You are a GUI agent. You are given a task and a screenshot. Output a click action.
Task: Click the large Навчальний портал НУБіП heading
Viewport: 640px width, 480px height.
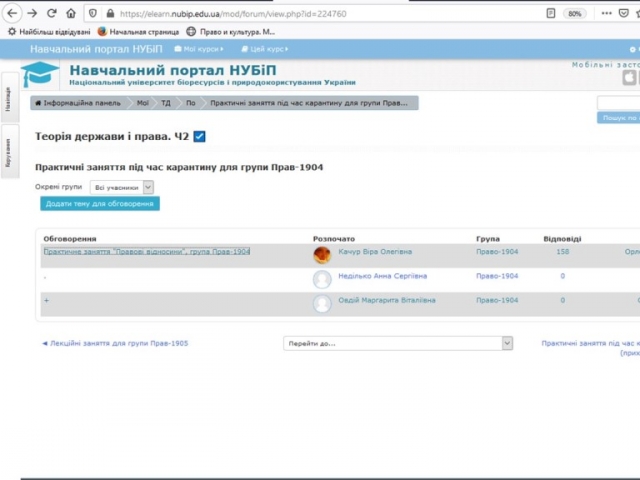point(173,70)
